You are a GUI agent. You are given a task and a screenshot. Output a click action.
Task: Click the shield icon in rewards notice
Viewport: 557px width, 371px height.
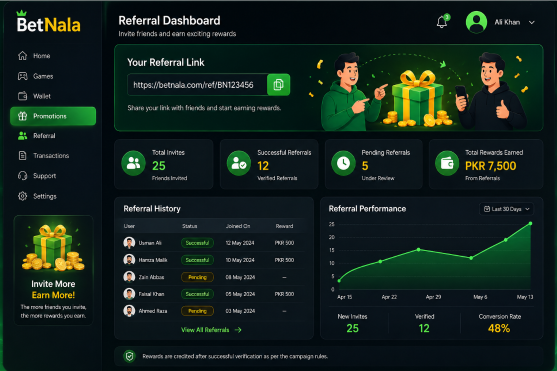pos(130,356)
